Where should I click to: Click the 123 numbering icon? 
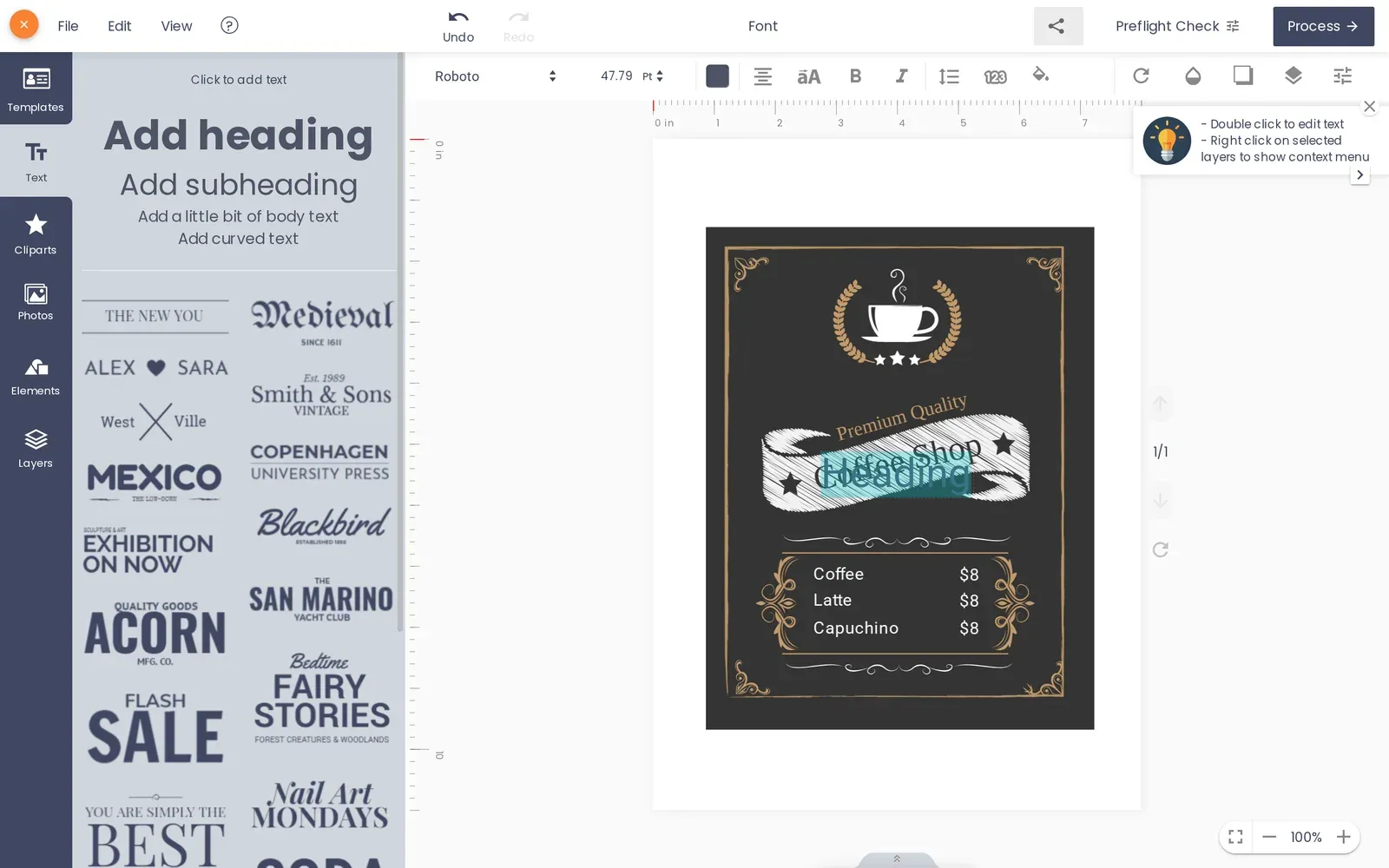pyautogui.click(x=995, y=76)
